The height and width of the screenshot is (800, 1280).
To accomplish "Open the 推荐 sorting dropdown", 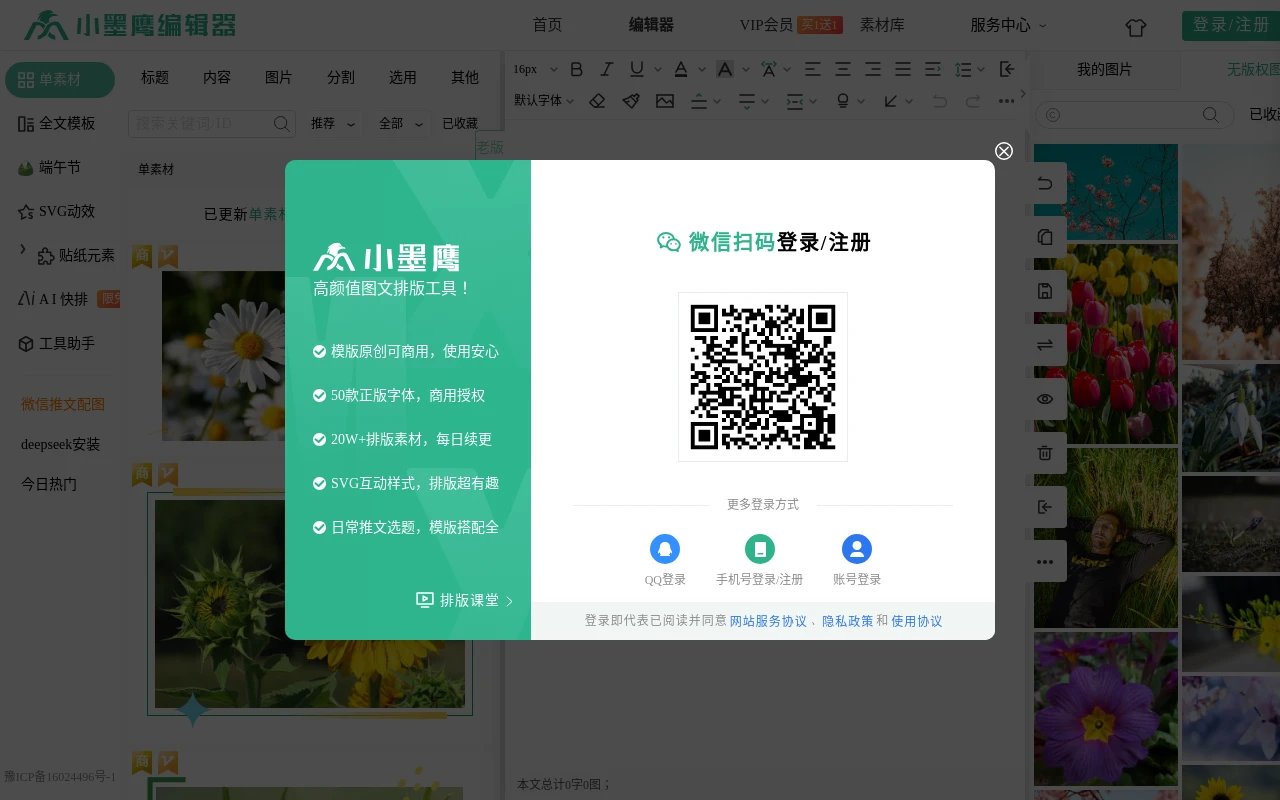I will click(332, 123).
